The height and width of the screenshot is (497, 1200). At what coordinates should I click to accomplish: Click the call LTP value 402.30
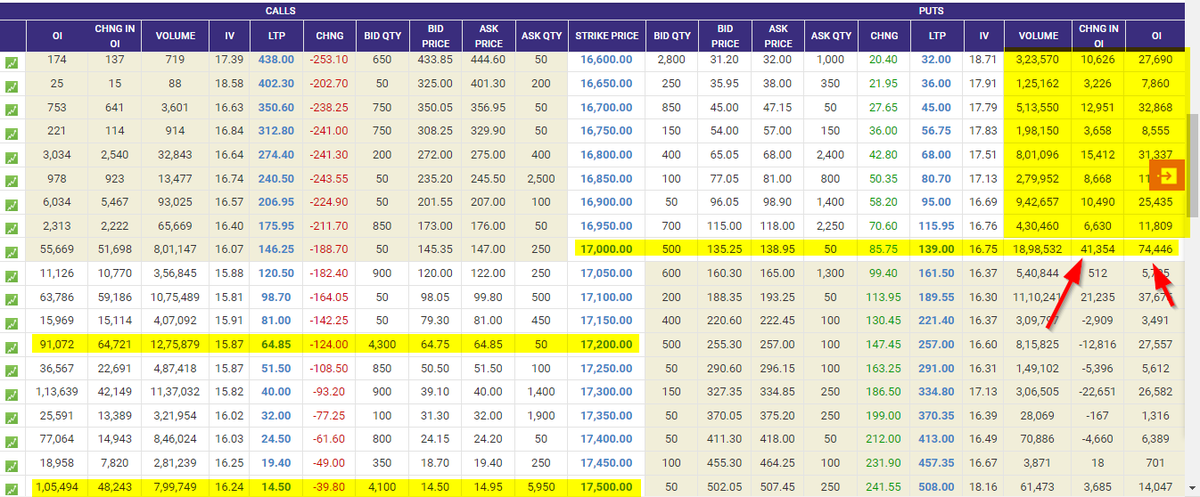point(275,84)
